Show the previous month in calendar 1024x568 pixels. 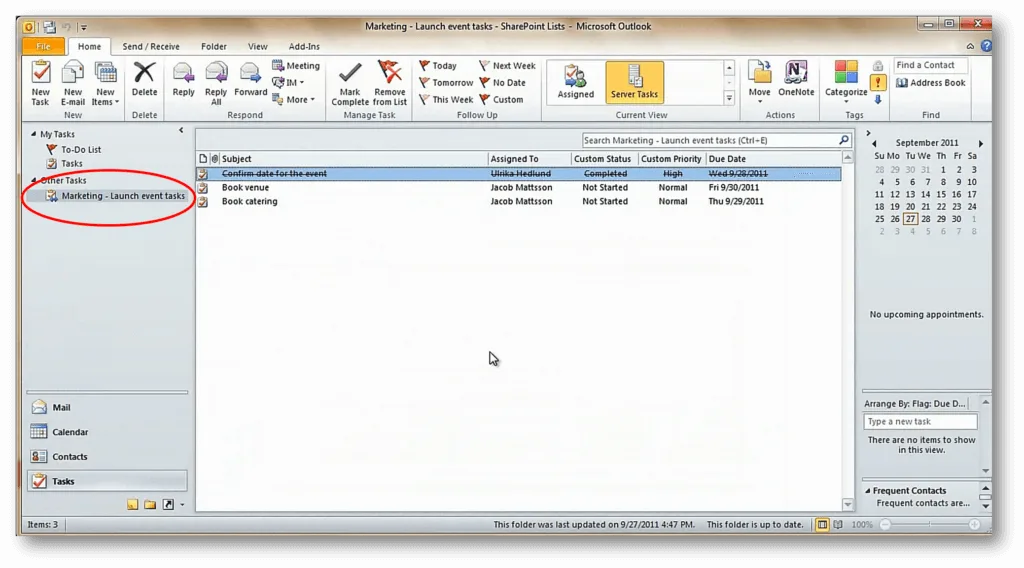point(874,143)
